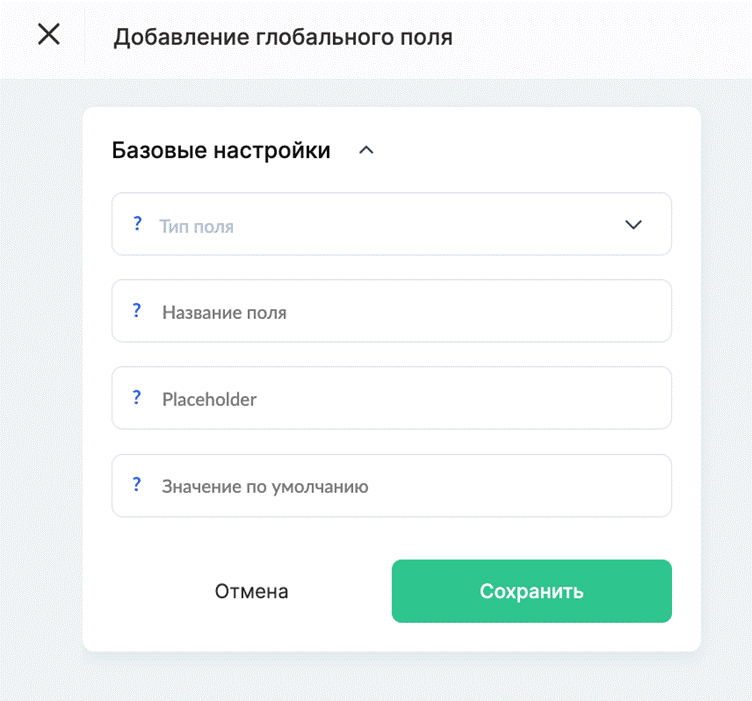Open help tooltip icon next to Placeholder
The width and height of the screenshot is (752, 701).
click(137, 397)
